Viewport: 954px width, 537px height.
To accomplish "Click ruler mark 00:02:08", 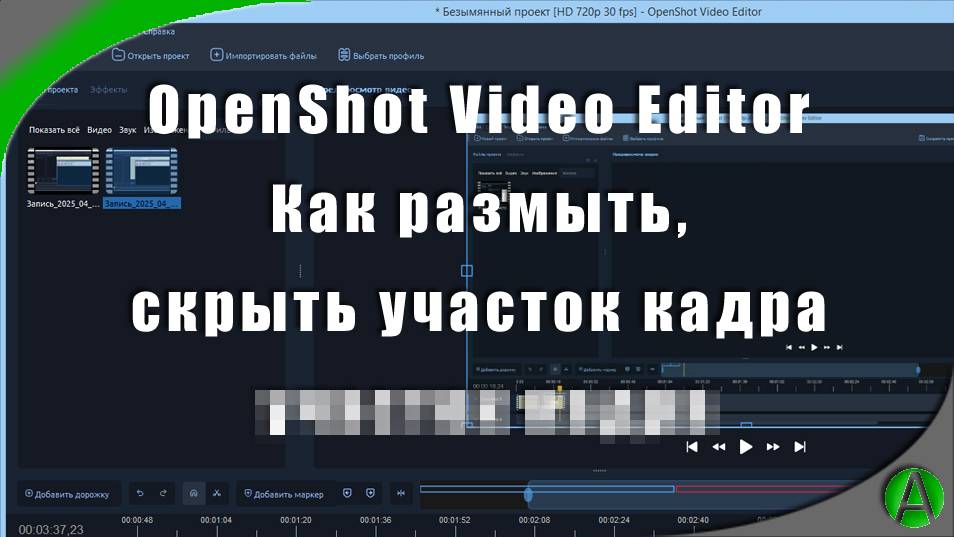I will (534, 521).
